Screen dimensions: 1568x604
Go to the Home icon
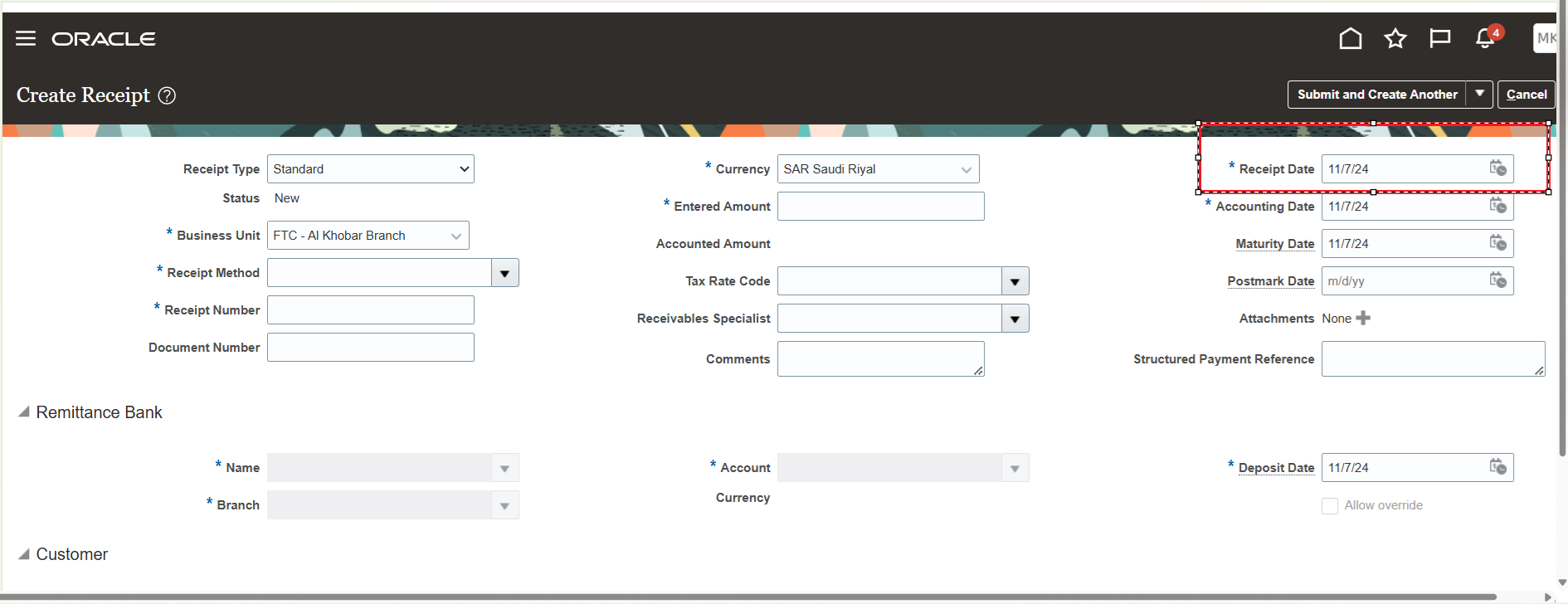pos(1351,38)
